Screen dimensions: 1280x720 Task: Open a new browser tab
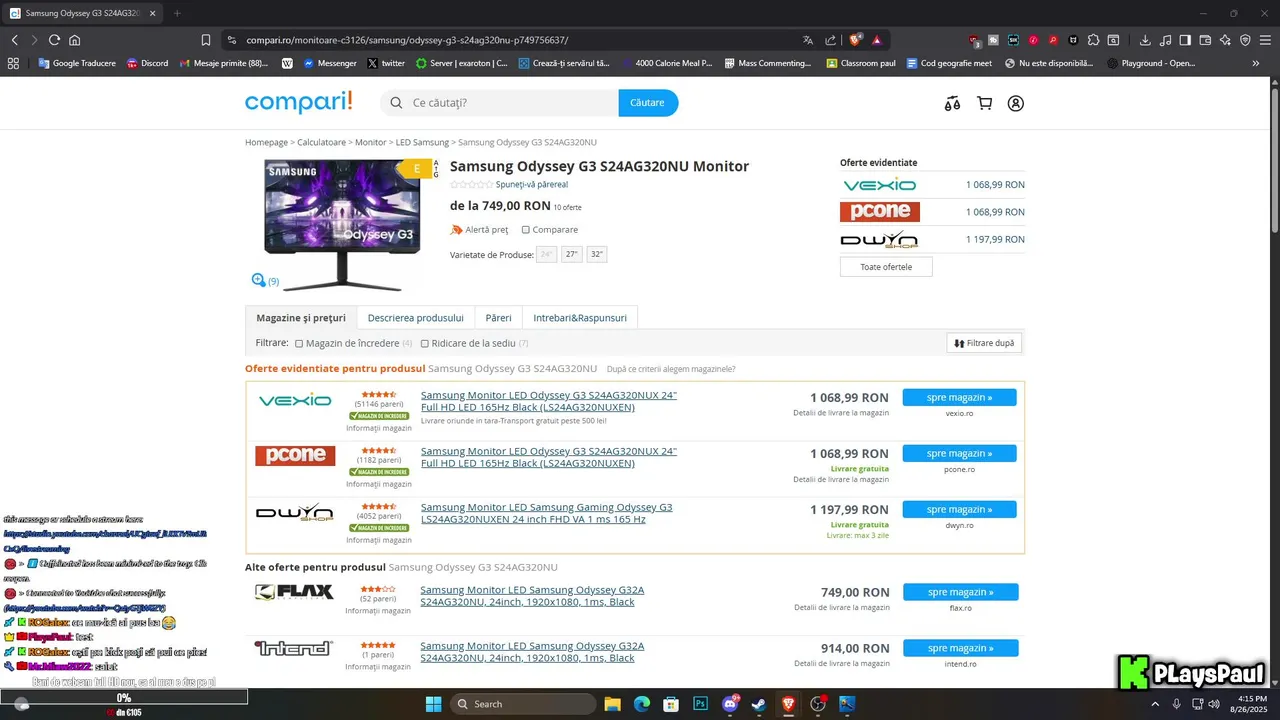pos(177,13)
